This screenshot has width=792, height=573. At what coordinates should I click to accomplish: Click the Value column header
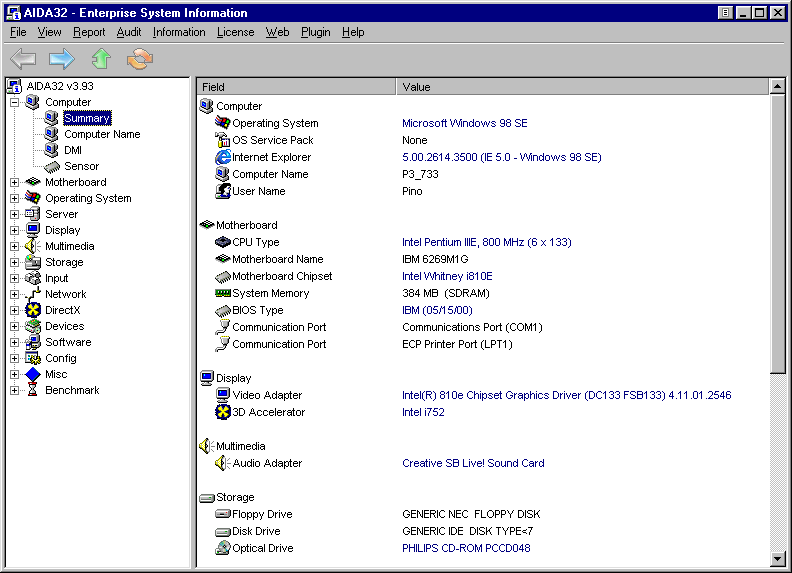[582, 87]
